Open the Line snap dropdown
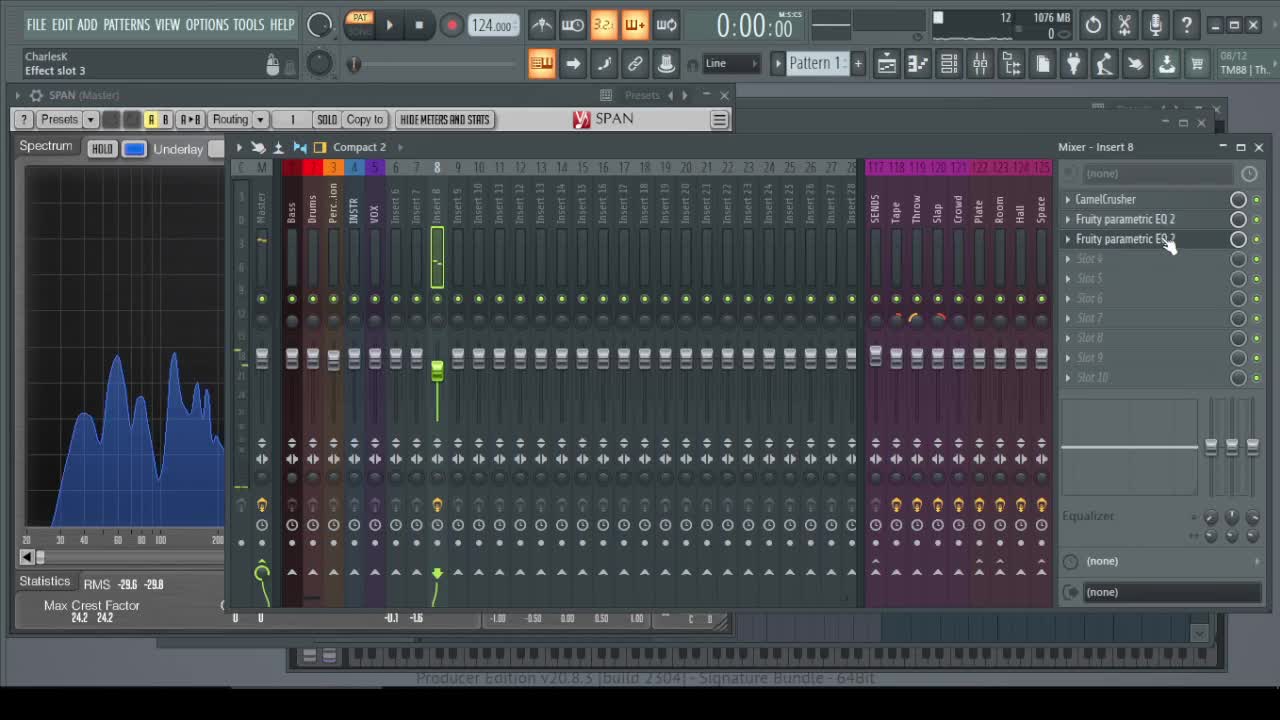The width and height of the screenshot is (1280, 720). tap(732, 64)
